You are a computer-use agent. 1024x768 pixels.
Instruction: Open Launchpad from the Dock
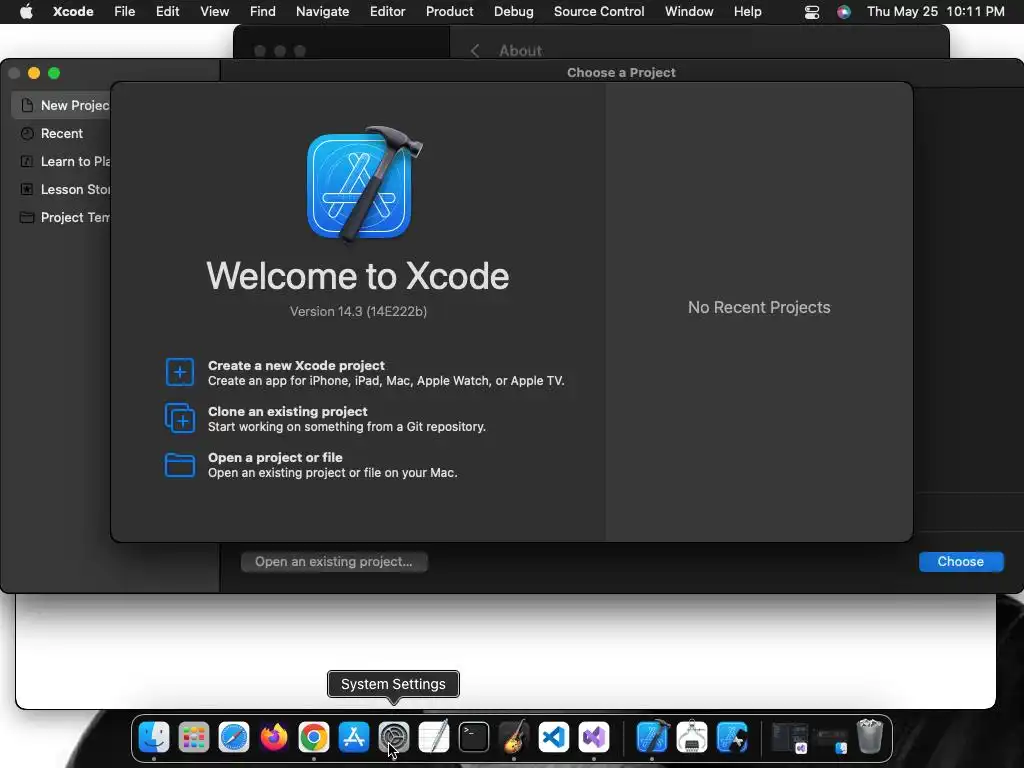coord(194,737)
